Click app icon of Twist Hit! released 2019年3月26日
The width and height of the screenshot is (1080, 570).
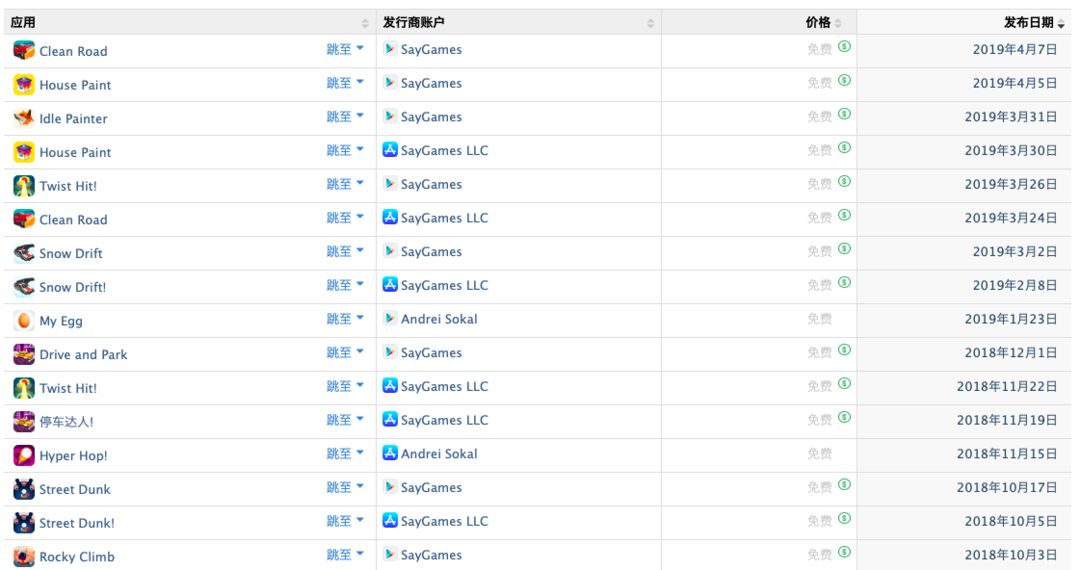coord(24,186)
